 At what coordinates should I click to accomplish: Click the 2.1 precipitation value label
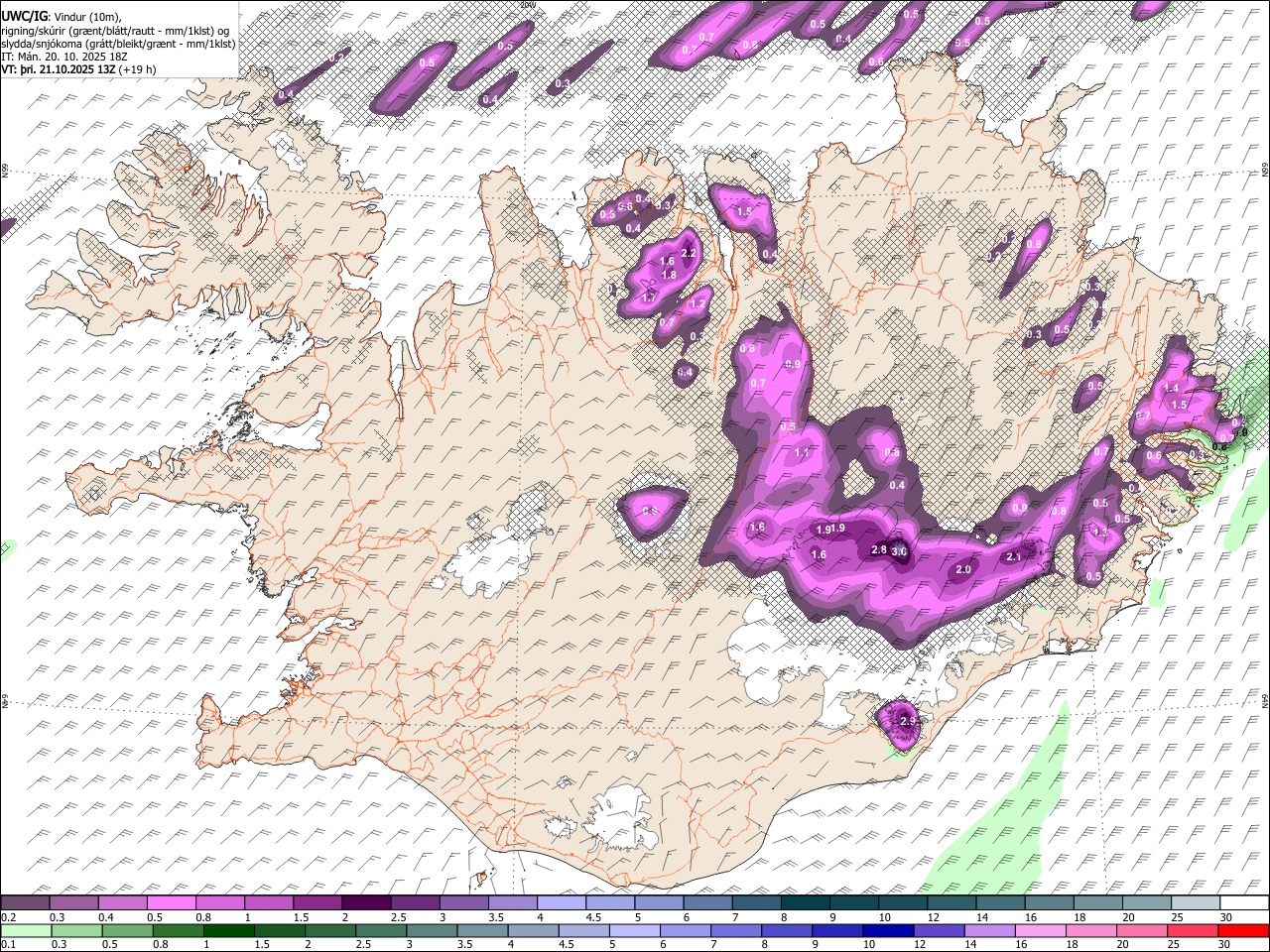1014,557
